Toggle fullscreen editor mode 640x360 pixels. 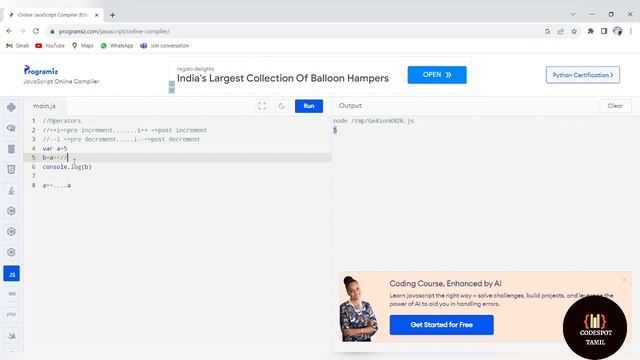tap(262, 106)
